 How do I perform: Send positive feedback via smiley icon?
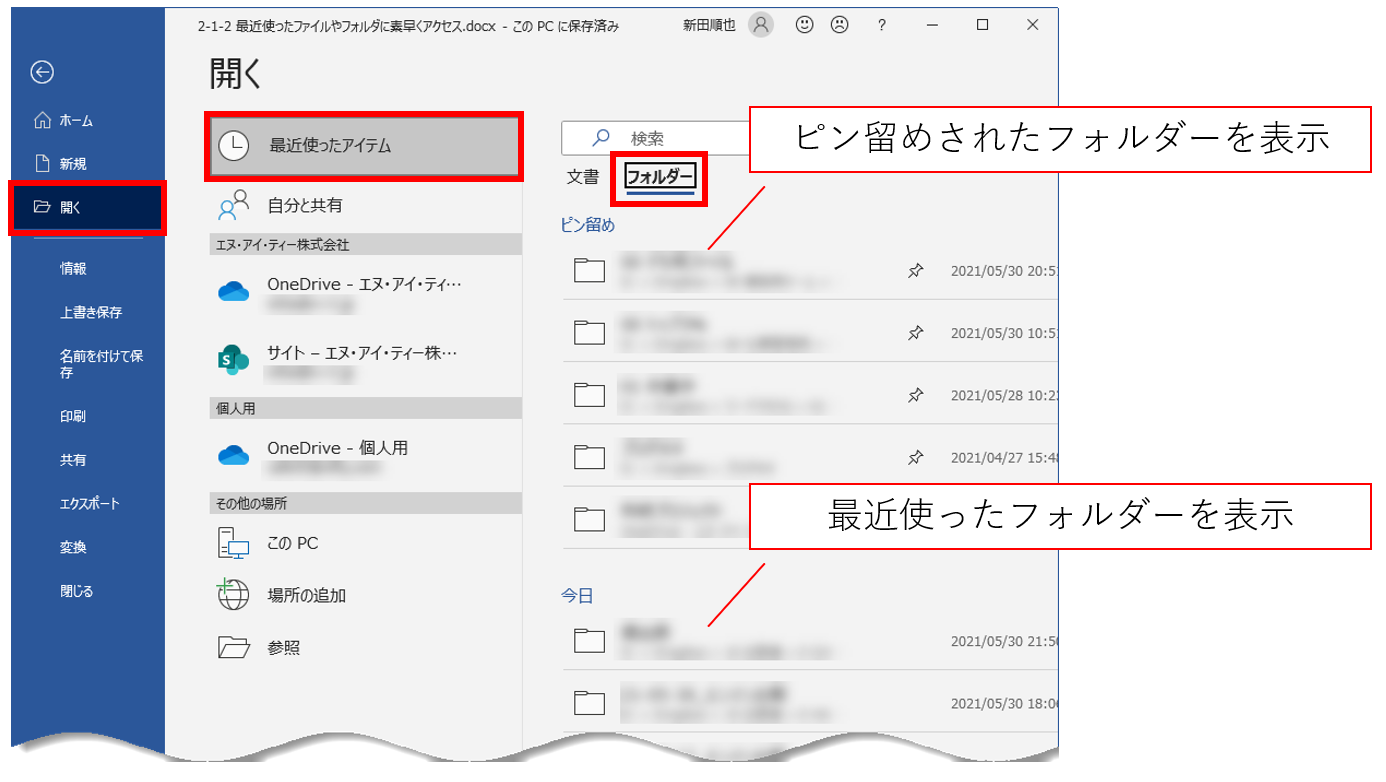pyautogui.click(x=804, y=26)
